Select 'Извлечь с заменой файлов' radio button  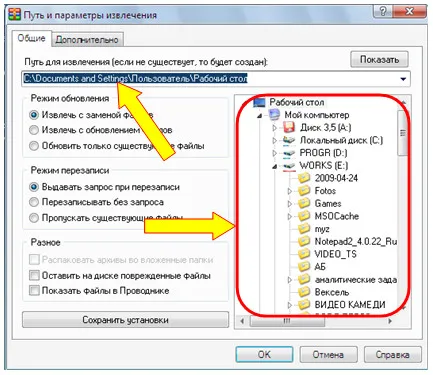(34, 115)
